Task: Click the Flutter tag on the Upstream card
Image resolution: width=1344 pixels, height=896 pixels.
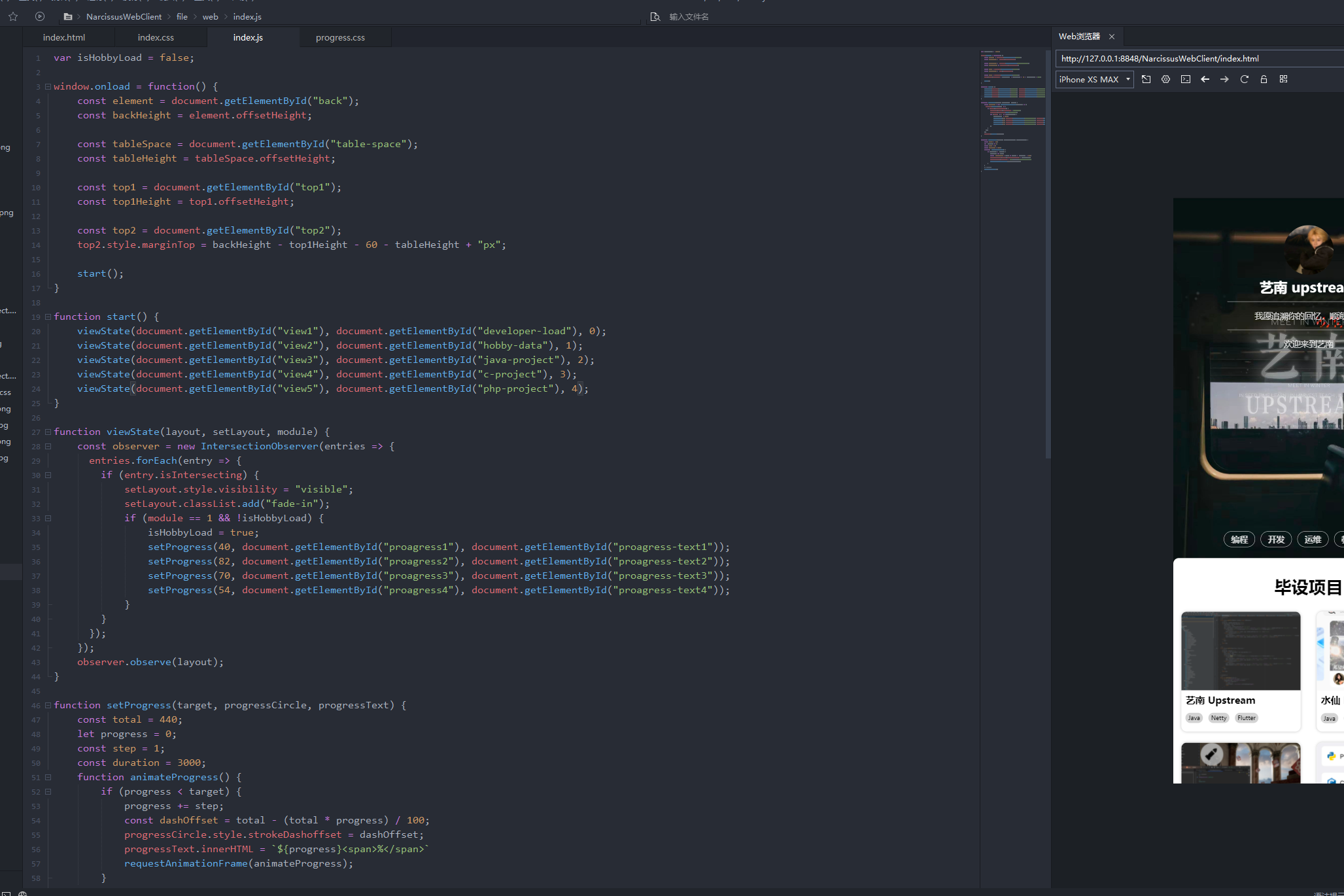Action: point(1247,718)
